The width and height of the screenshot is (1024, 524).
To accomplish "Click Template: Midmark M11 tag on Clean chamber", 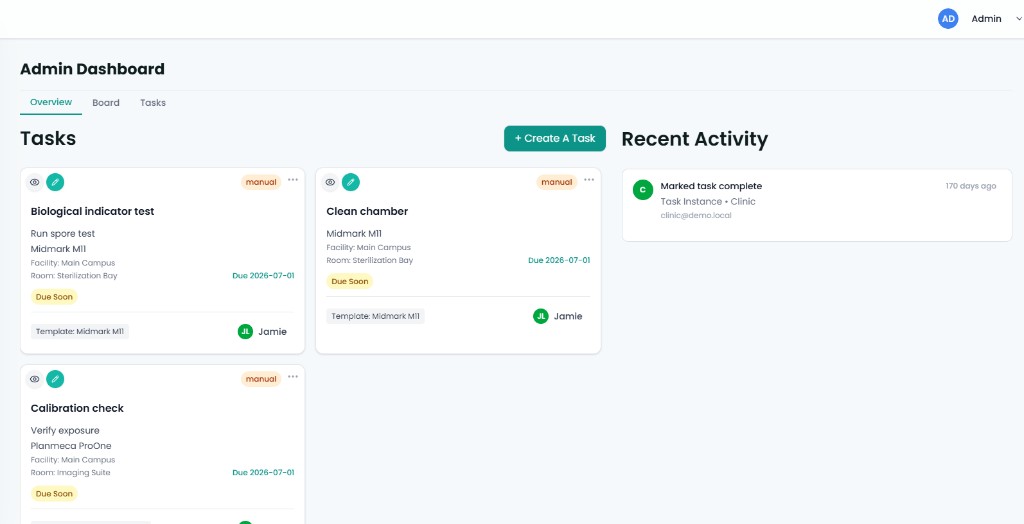I will click(376, 316).
